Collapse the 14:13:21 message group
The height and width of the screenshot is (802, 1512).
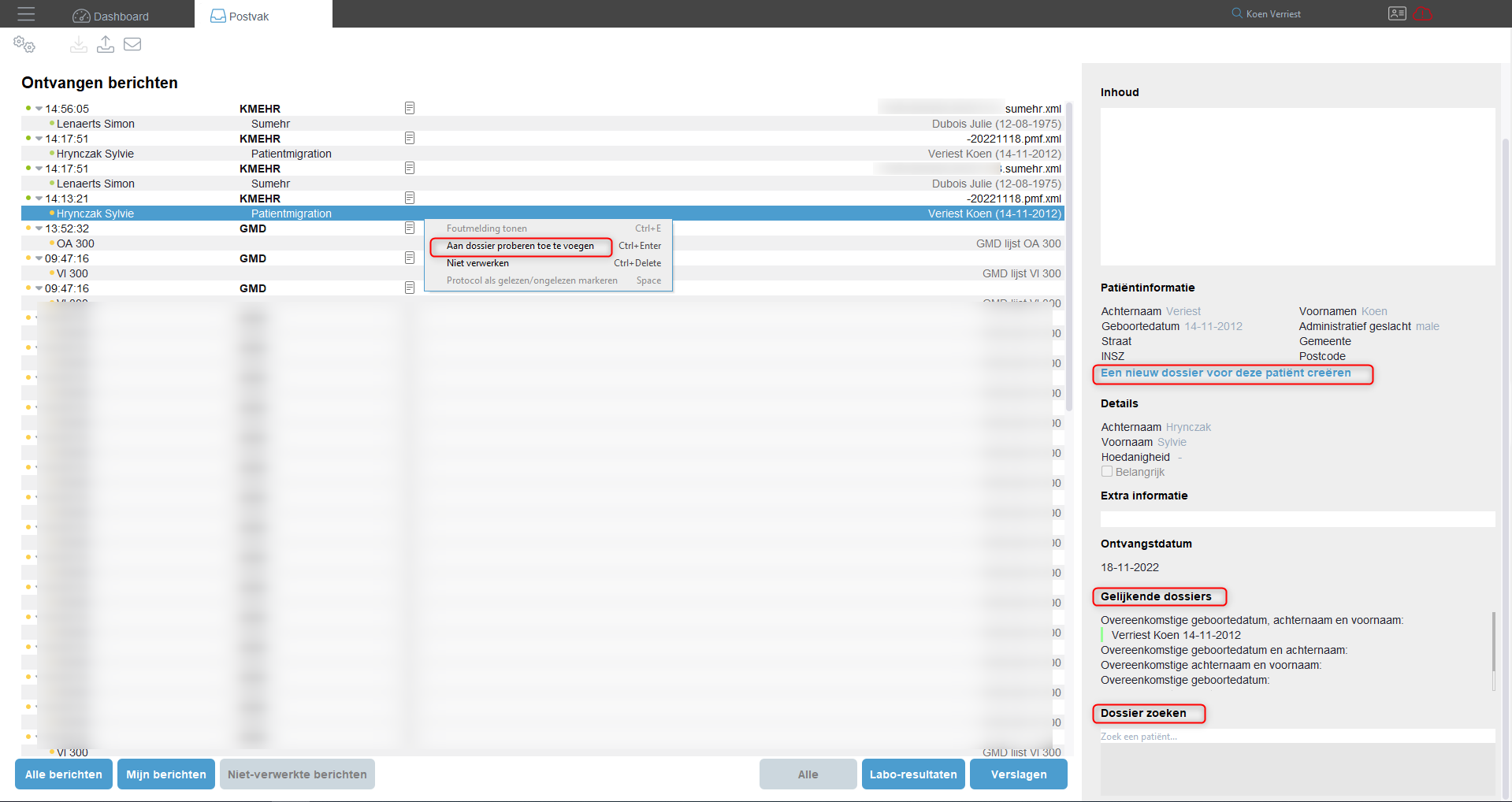point(39,199)
